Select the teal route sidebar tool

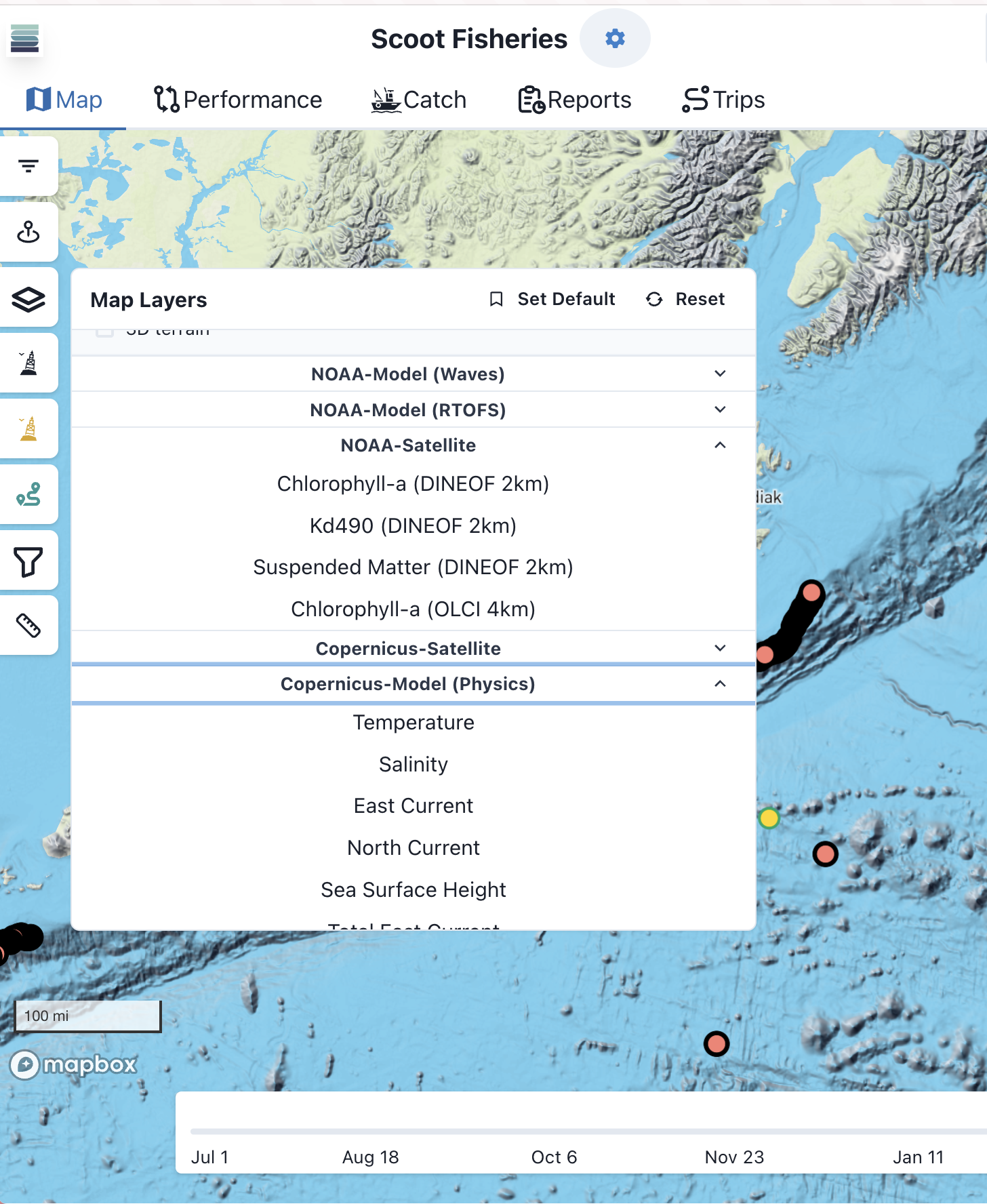click(28, 495)
